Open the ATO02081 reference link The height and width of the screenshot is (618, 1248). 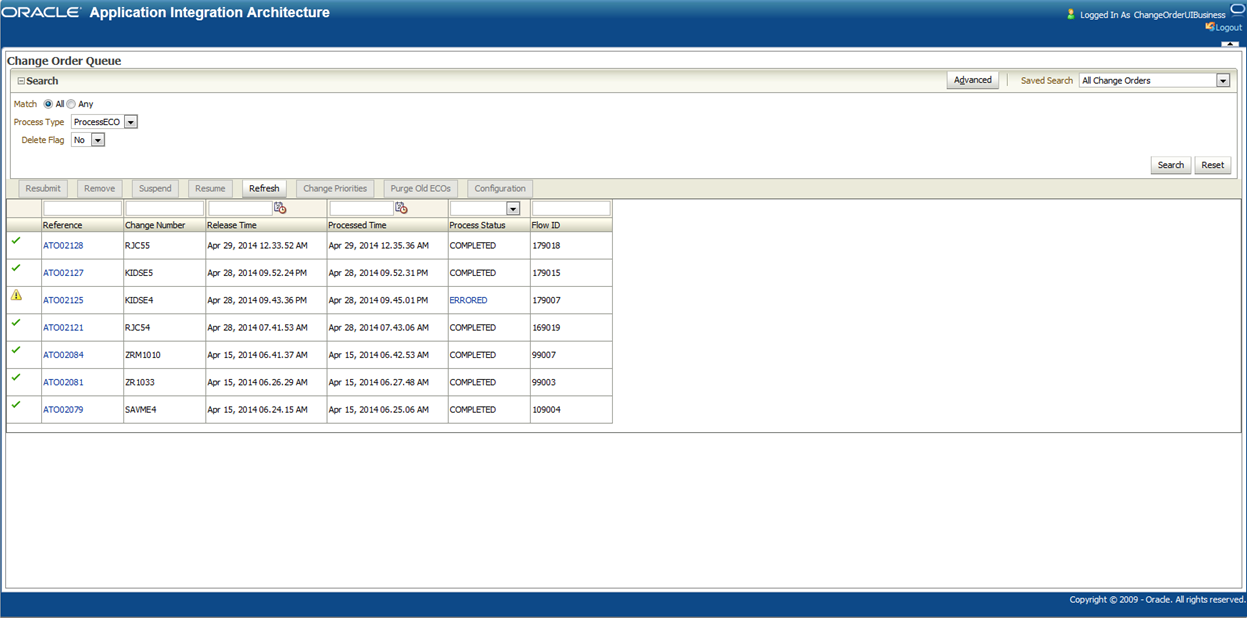[63, 382]
